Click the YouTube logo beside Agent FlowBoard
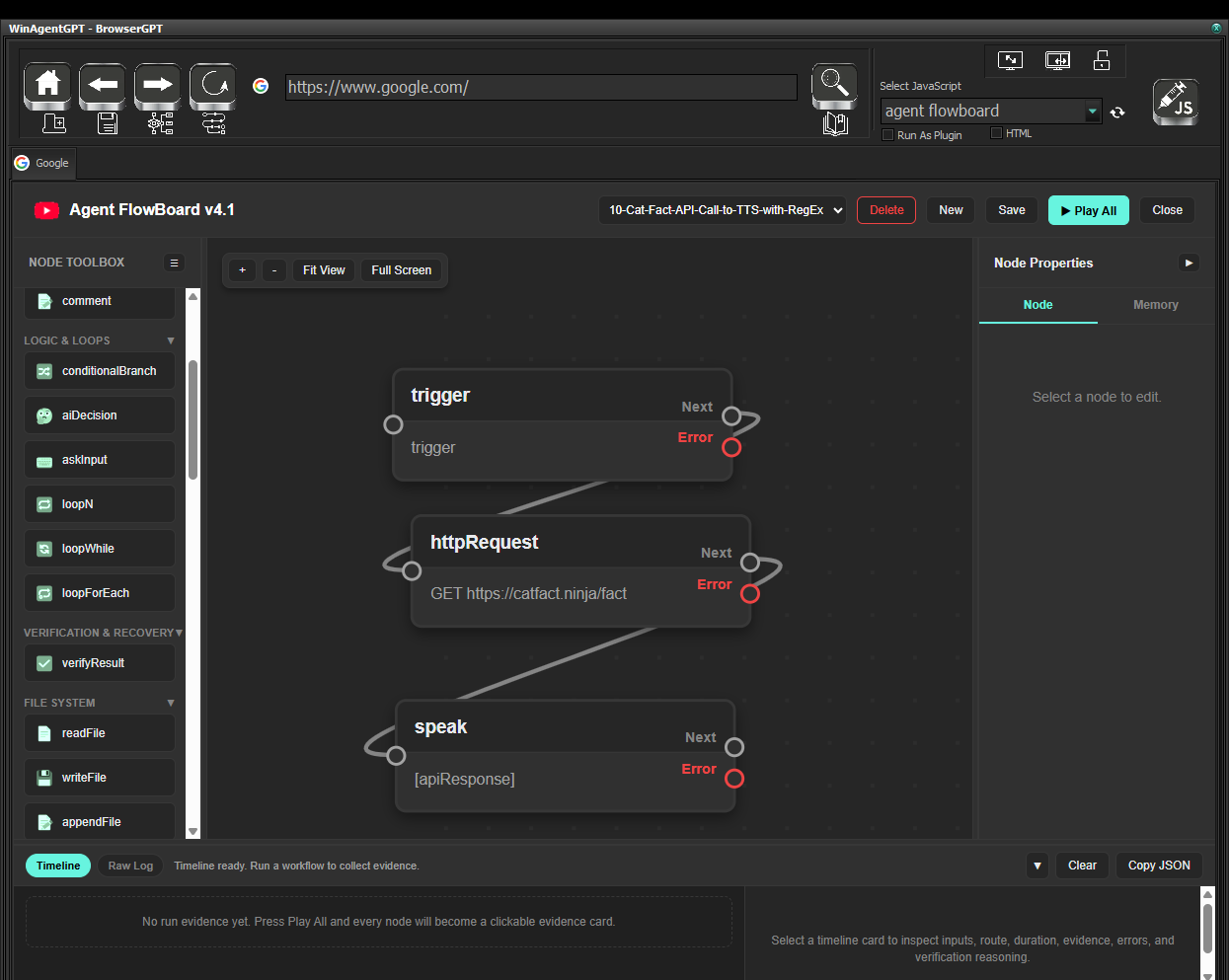Viewport: 1229px width, 980px height. [x=46, y=210]
